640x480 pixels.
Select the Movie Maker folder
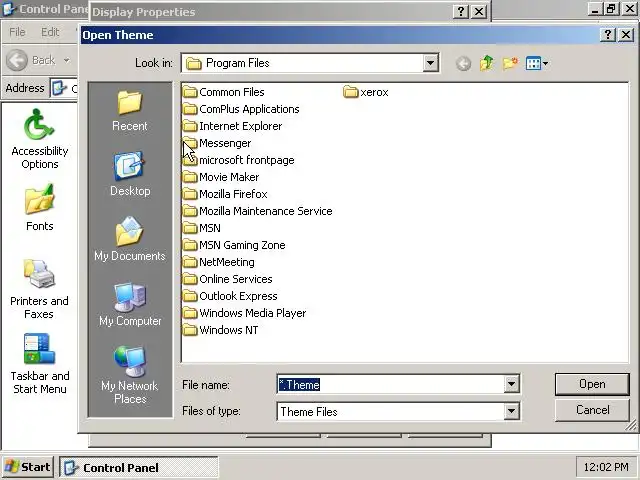(221, 177)
